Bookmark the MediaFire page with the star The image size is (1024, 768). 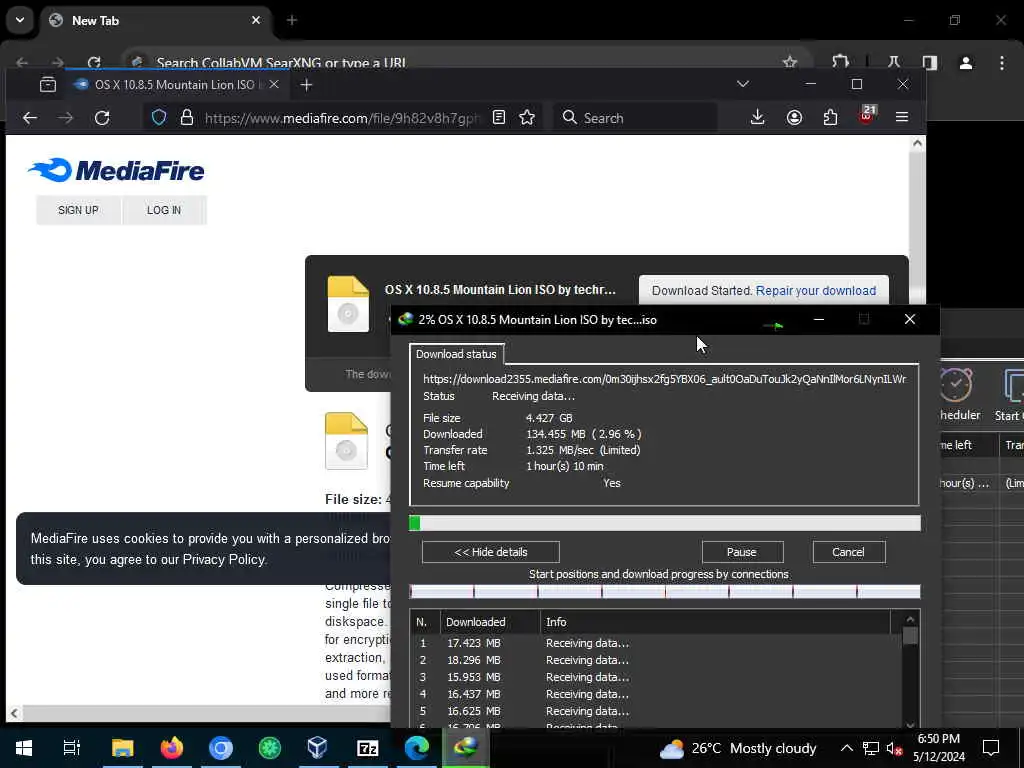click(527, 118)
